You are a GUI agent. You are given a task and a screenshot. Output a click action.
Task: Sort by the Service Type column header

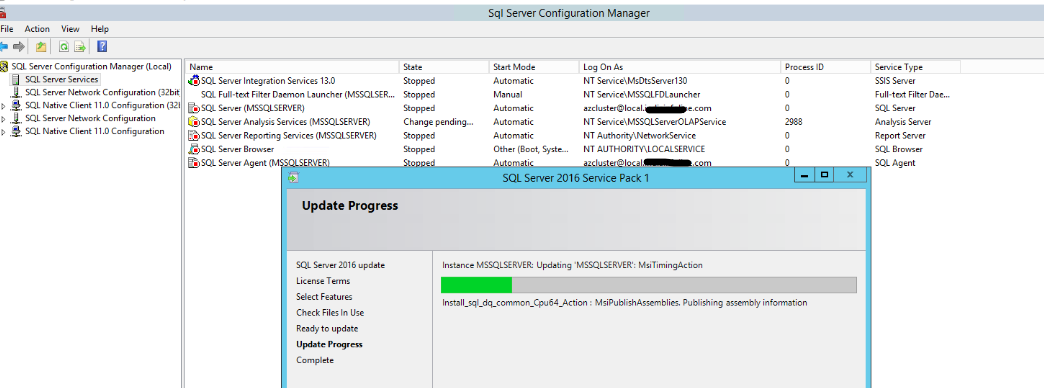(x=915, y=67)
